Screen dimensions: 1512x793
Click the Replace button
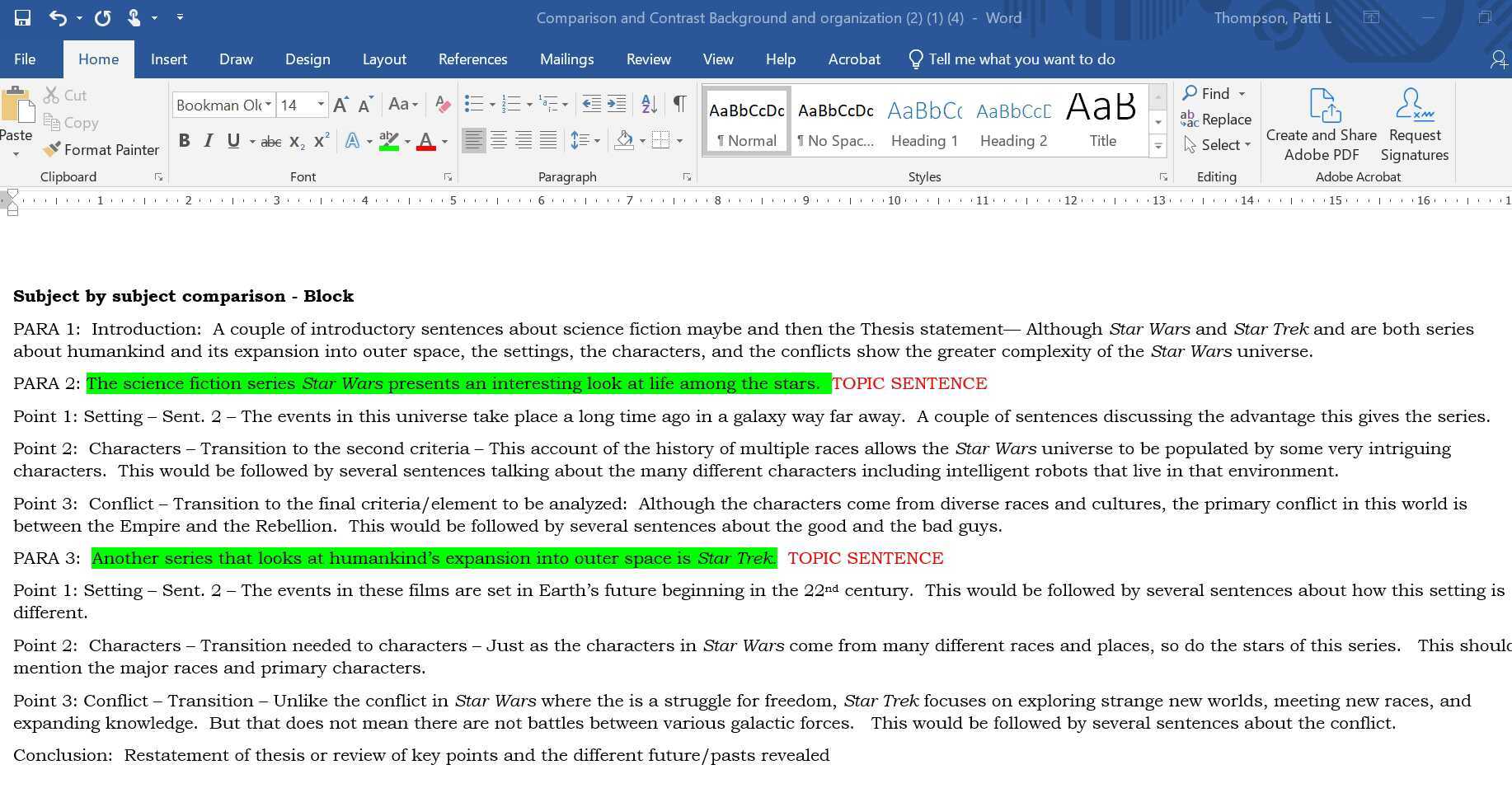click(x=1217, y=120)
